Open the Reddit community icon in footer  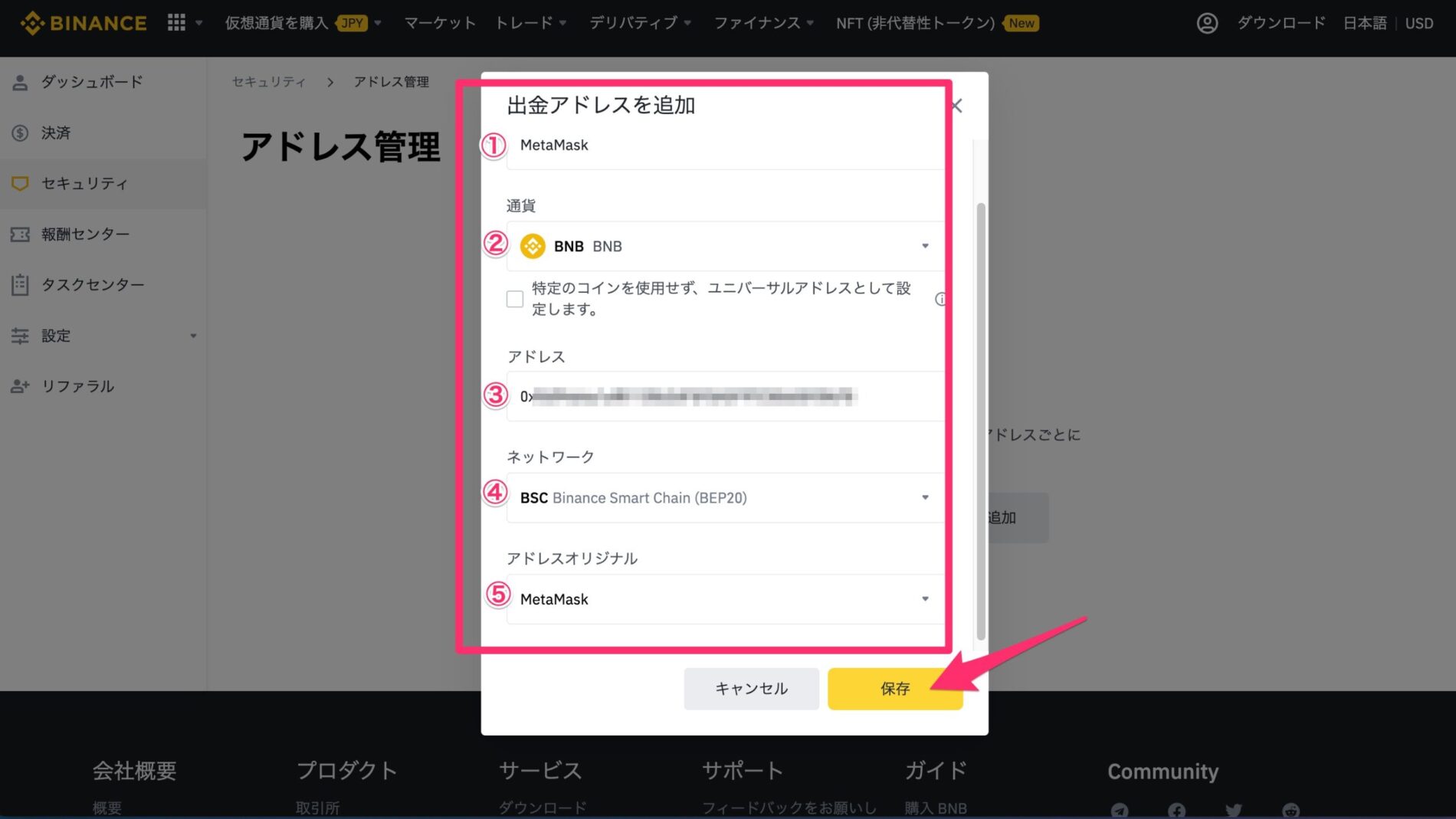(x=1291, y=810)
